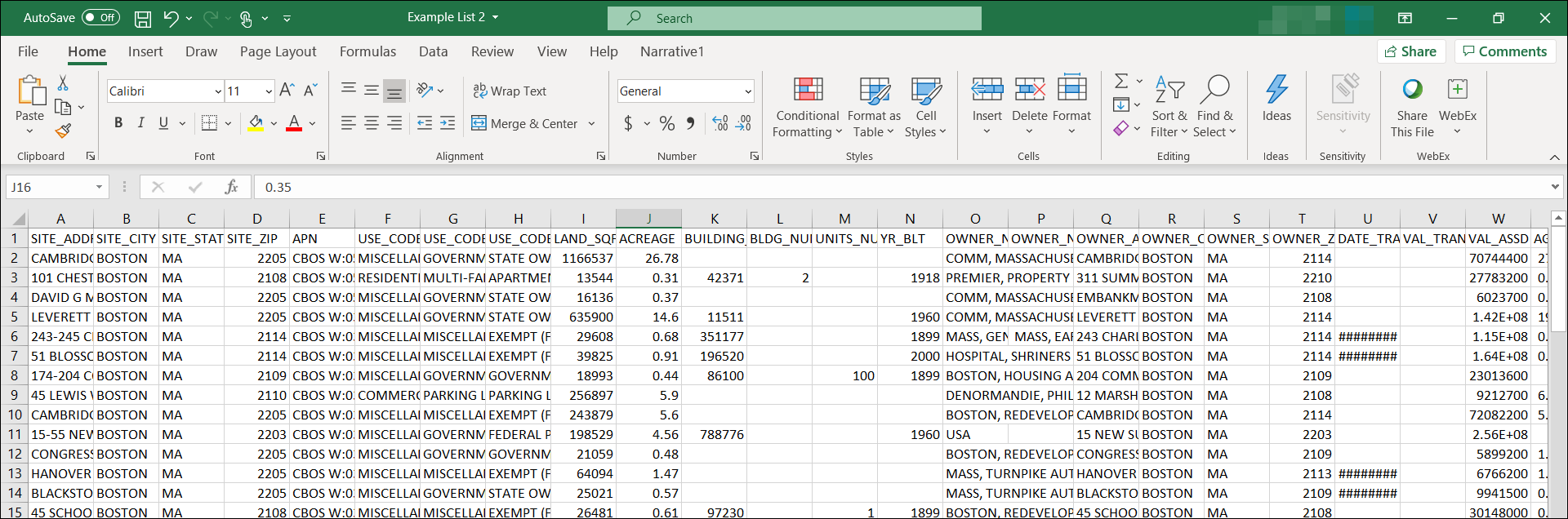Toggle Underline formatting
Screen dimensions: 1568x519
[x=163, y=122]
